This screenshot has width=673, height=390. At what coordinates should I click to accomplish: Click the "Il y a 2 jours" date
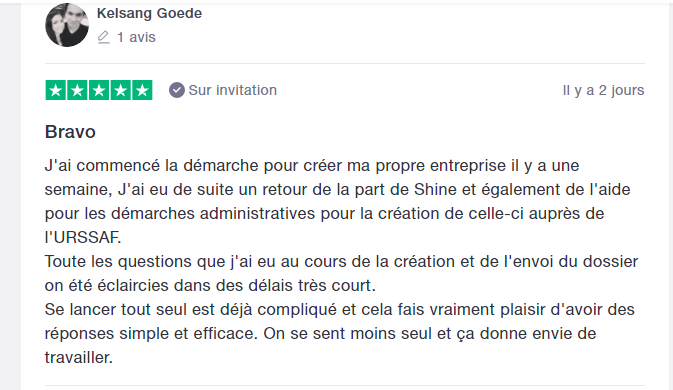click(603, 90)
